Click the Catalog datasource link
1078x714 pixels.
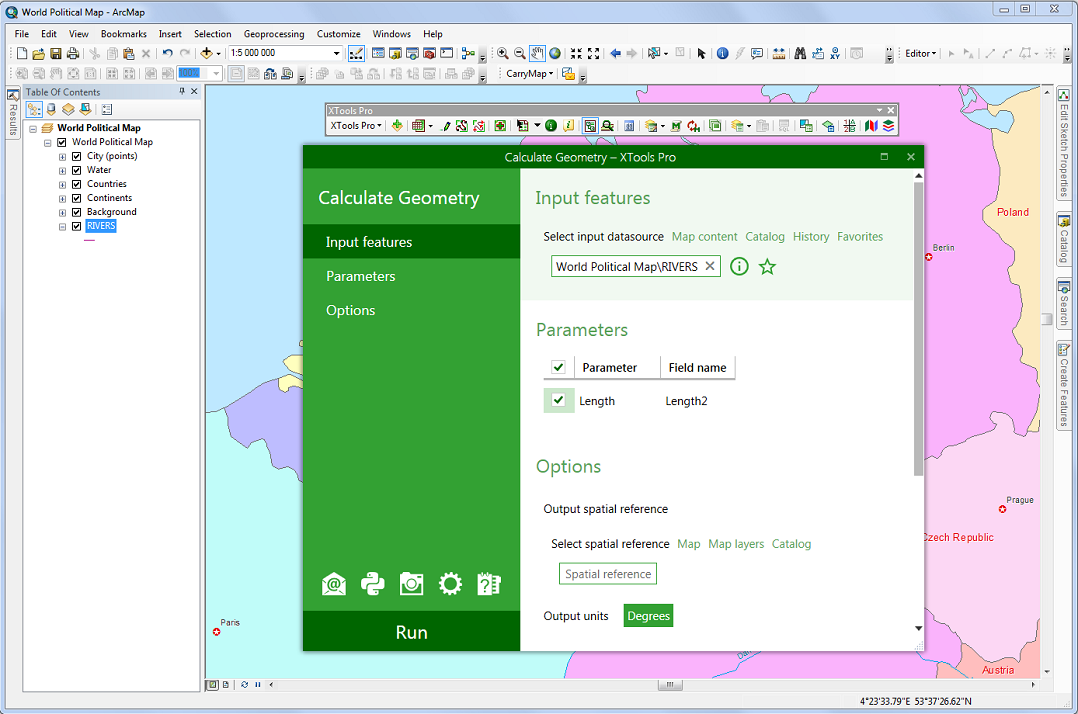click(x=764, y=236)
